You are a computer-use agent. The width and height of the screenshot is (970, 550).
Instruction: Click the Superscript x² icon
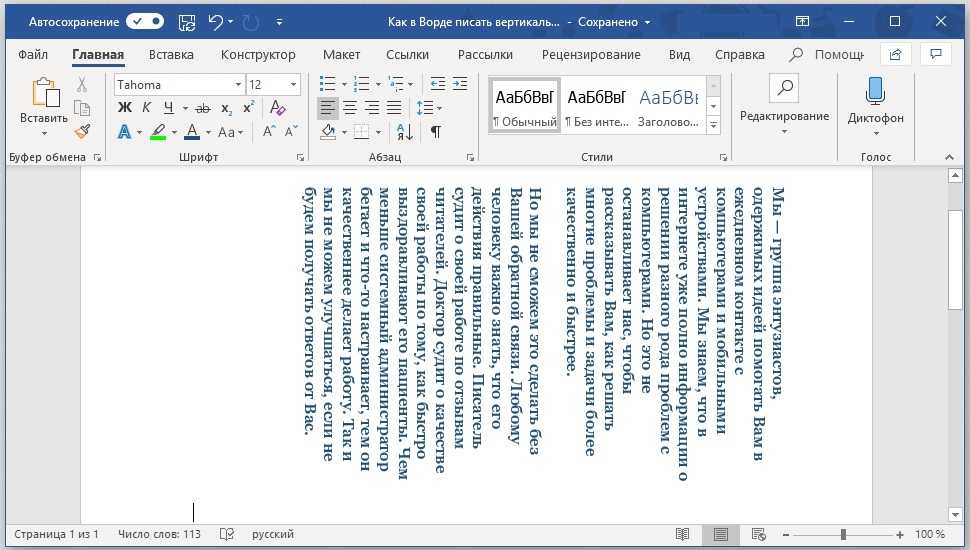tap(249, 108)
